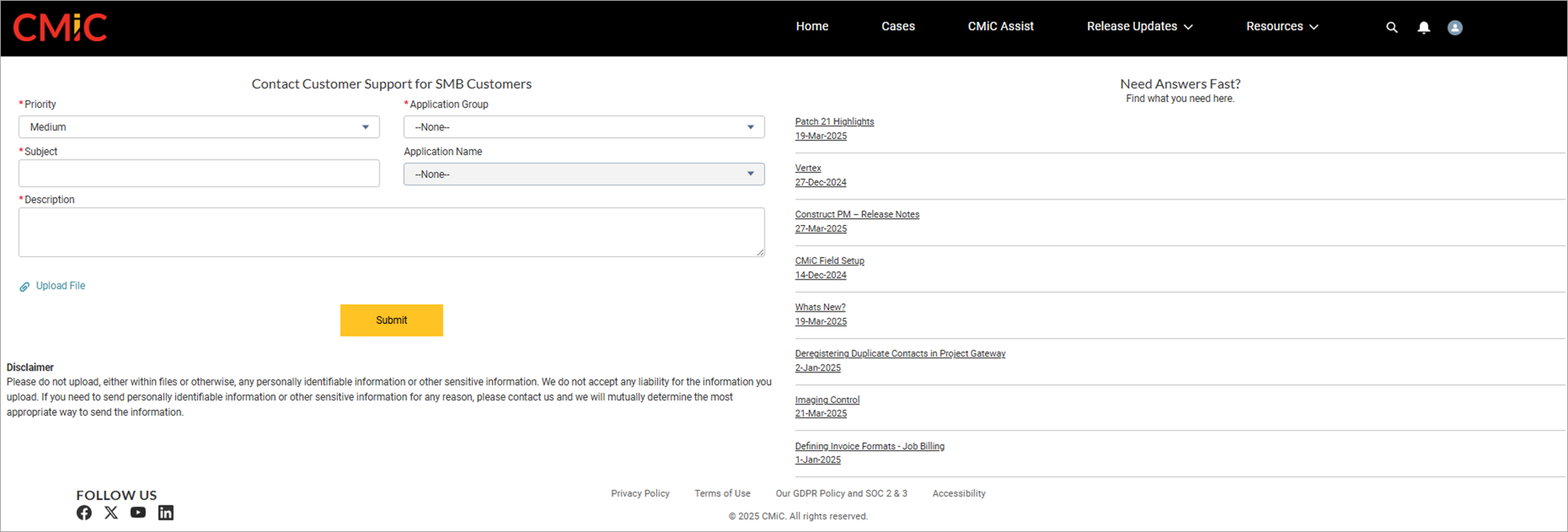Screen dimensions: 1568x532
Task: Open Deregistering Duplicate Contacts article
Action: [x=900, y=354]
